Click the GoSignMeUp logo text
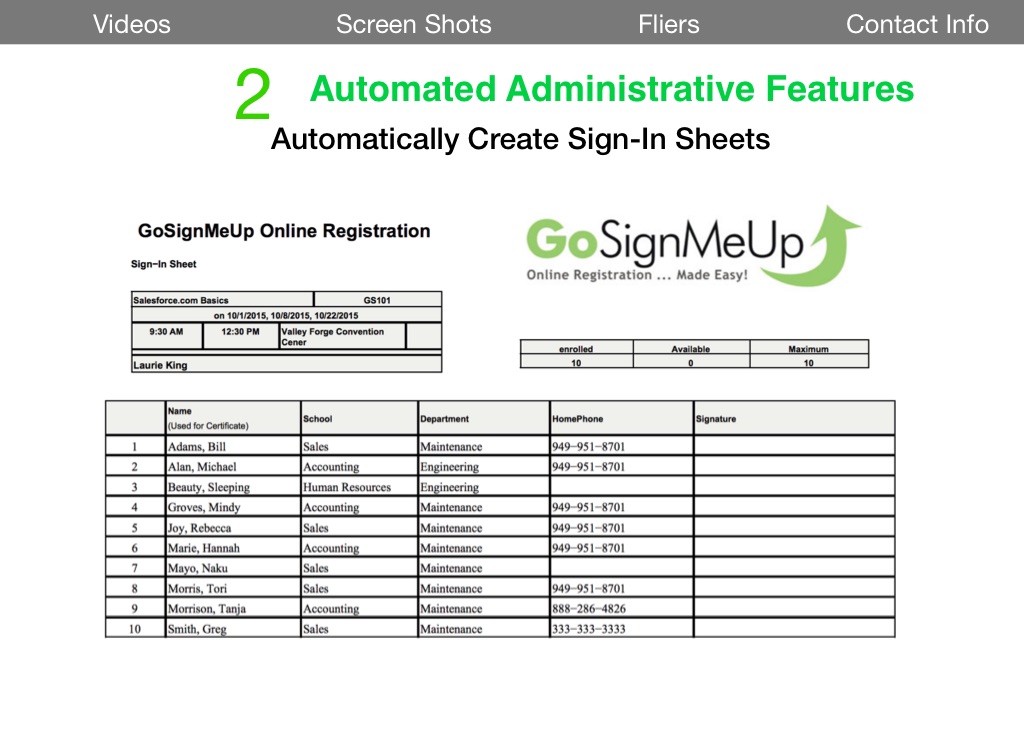The height and width of the screenshot is (748, 1024). click(x=665, y=243)
